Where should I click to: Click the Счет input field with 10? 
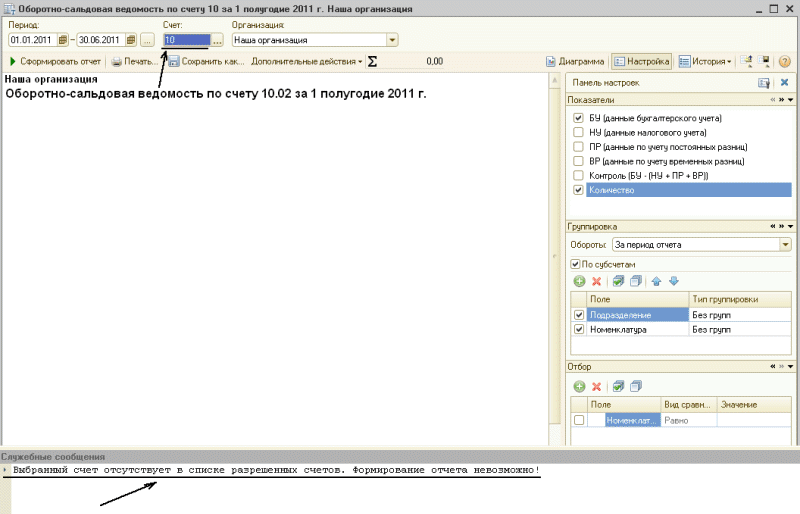(x=187, y=40)
